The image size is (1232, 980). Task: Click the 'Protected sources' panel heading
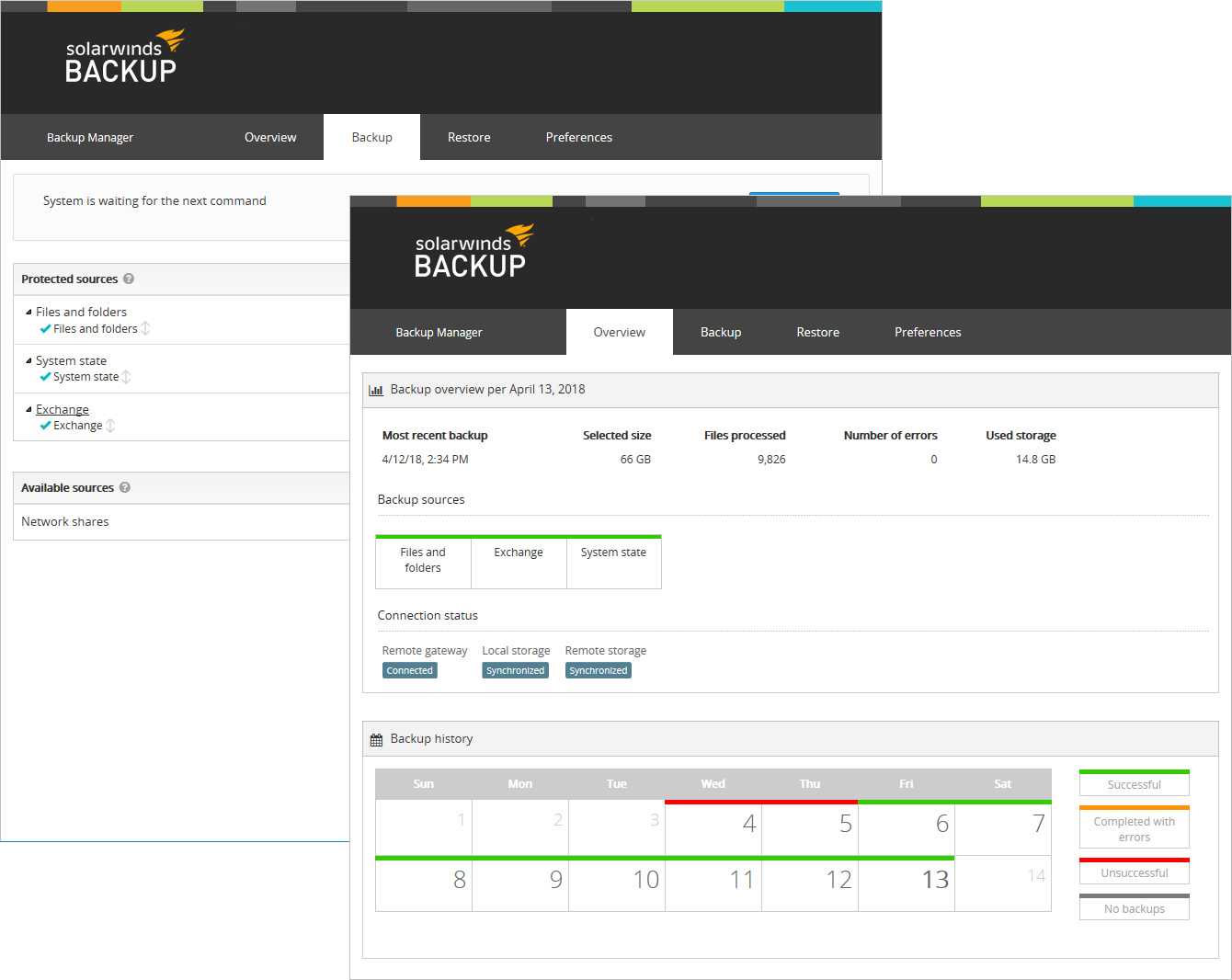(x=70, y=279)
